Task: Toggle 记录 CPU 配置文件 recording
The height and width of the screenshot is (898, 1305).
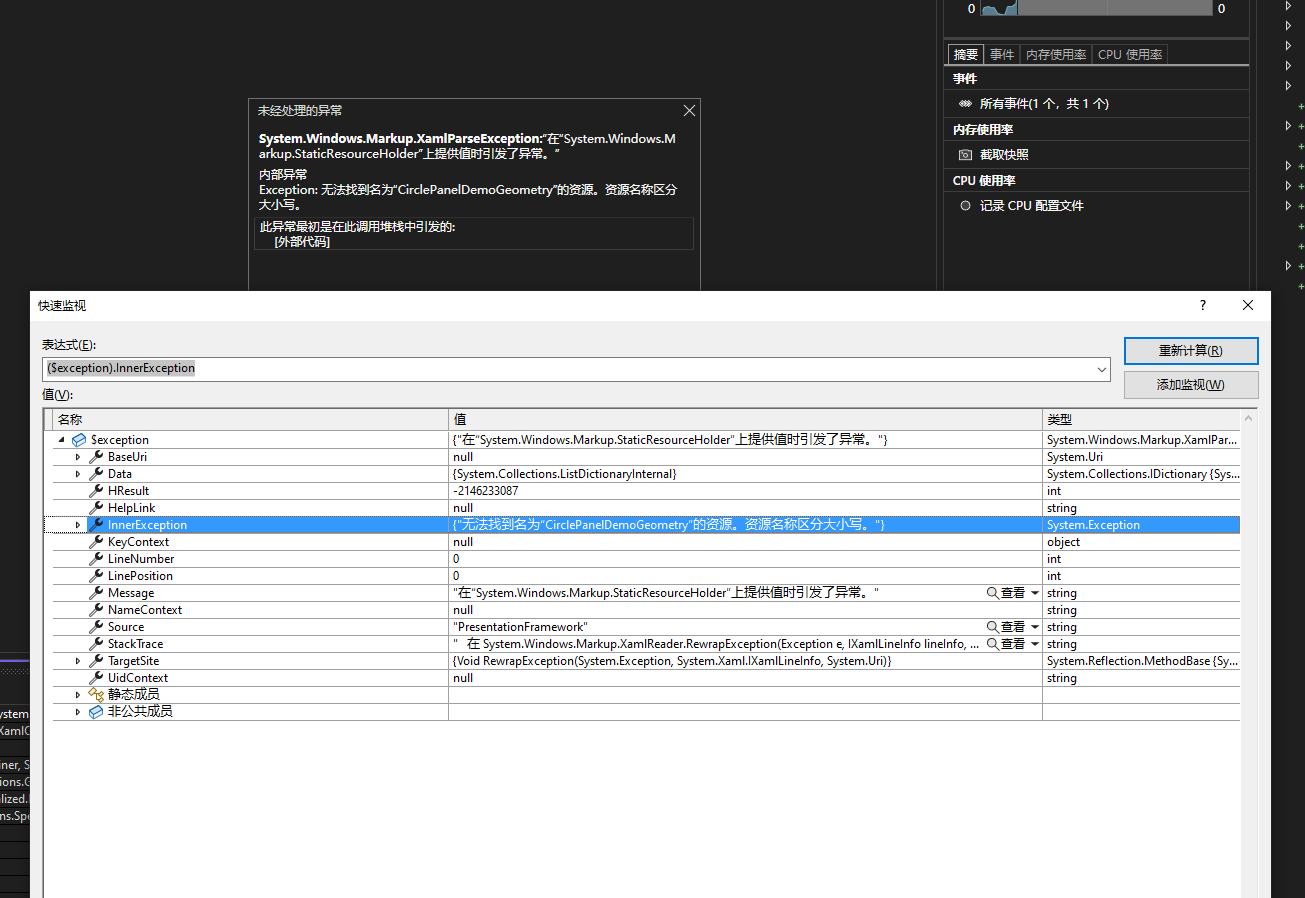Action: click(x=965, y=205)
